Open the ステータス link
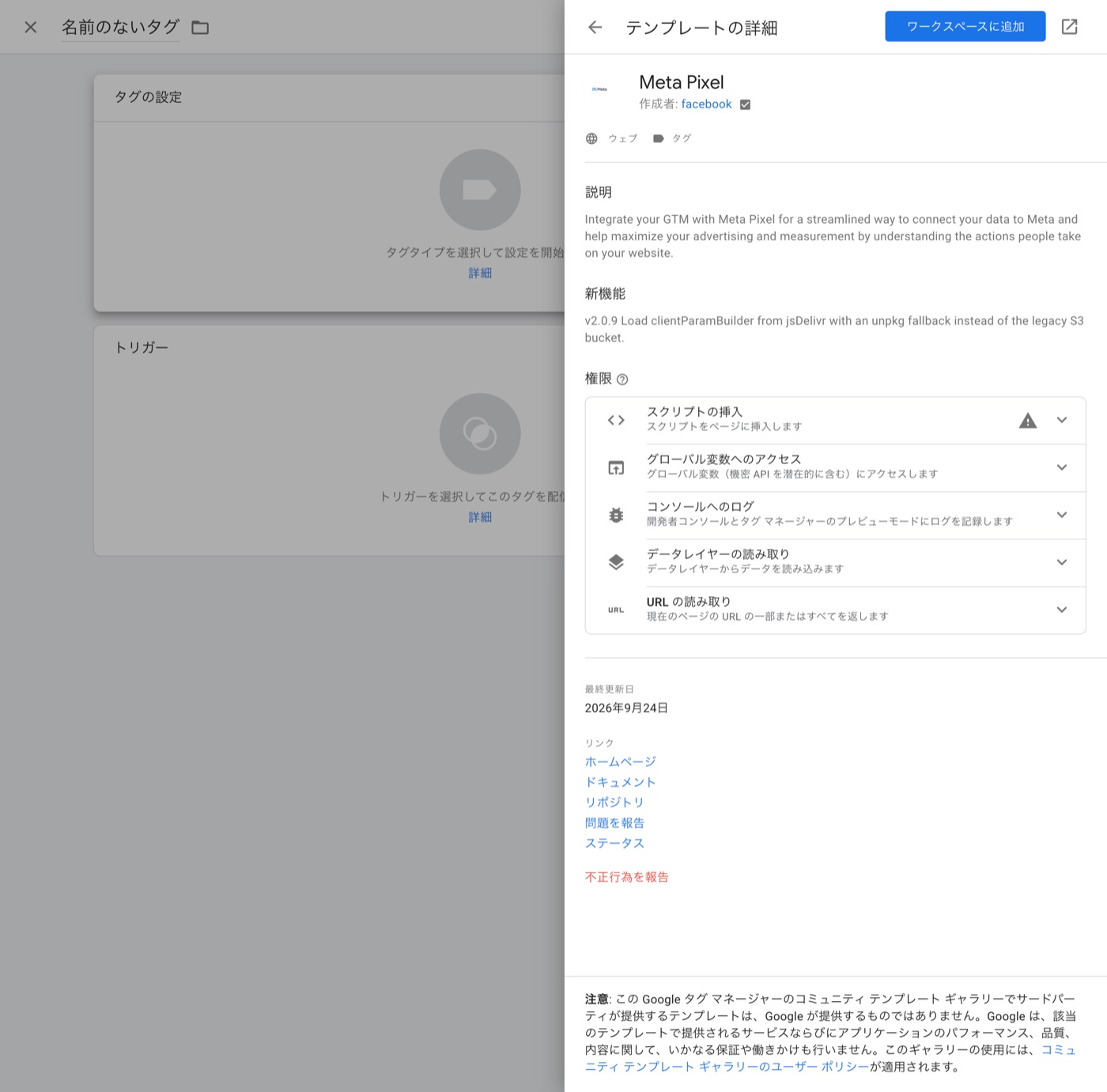This screenshot has height=1092, width=1107. [x=614, y=844]
